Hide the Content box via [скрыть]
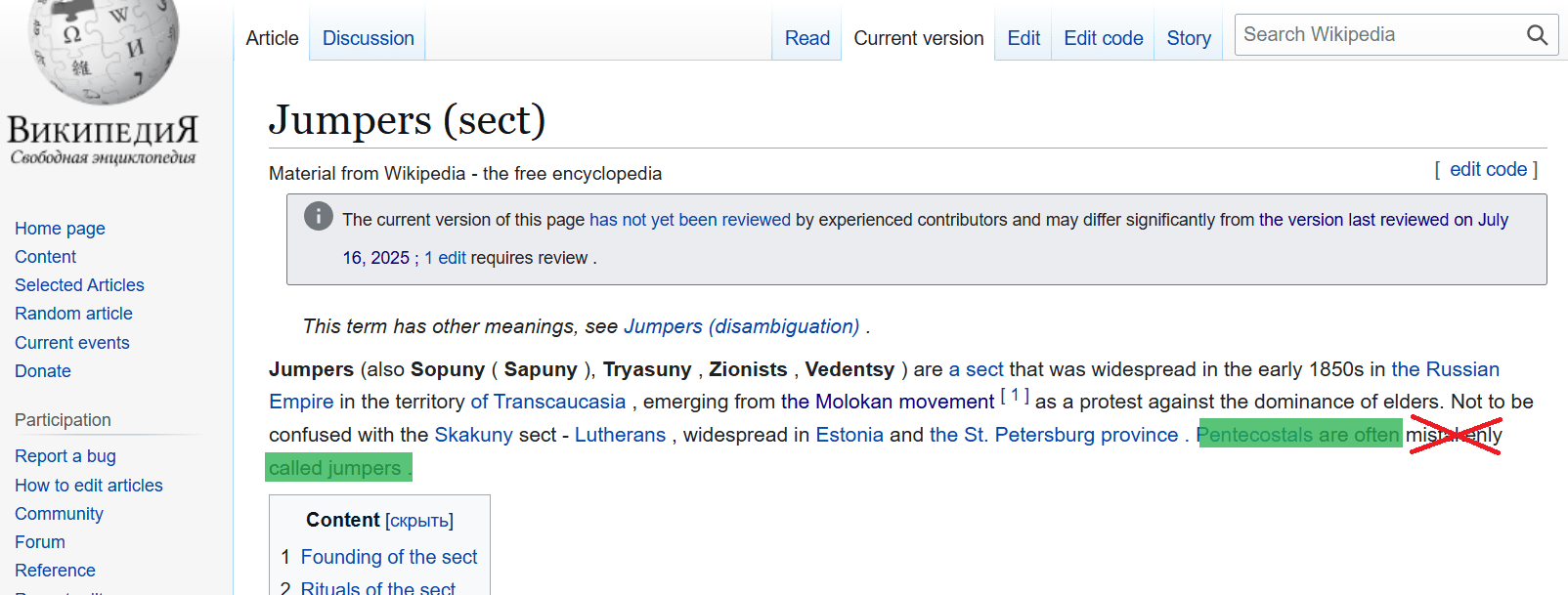The image size is (1568, 595). coord(419,520)
